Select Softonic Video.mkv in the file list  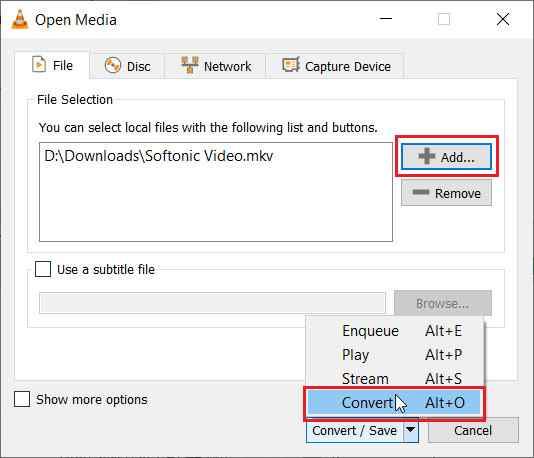tap(159, 156)
